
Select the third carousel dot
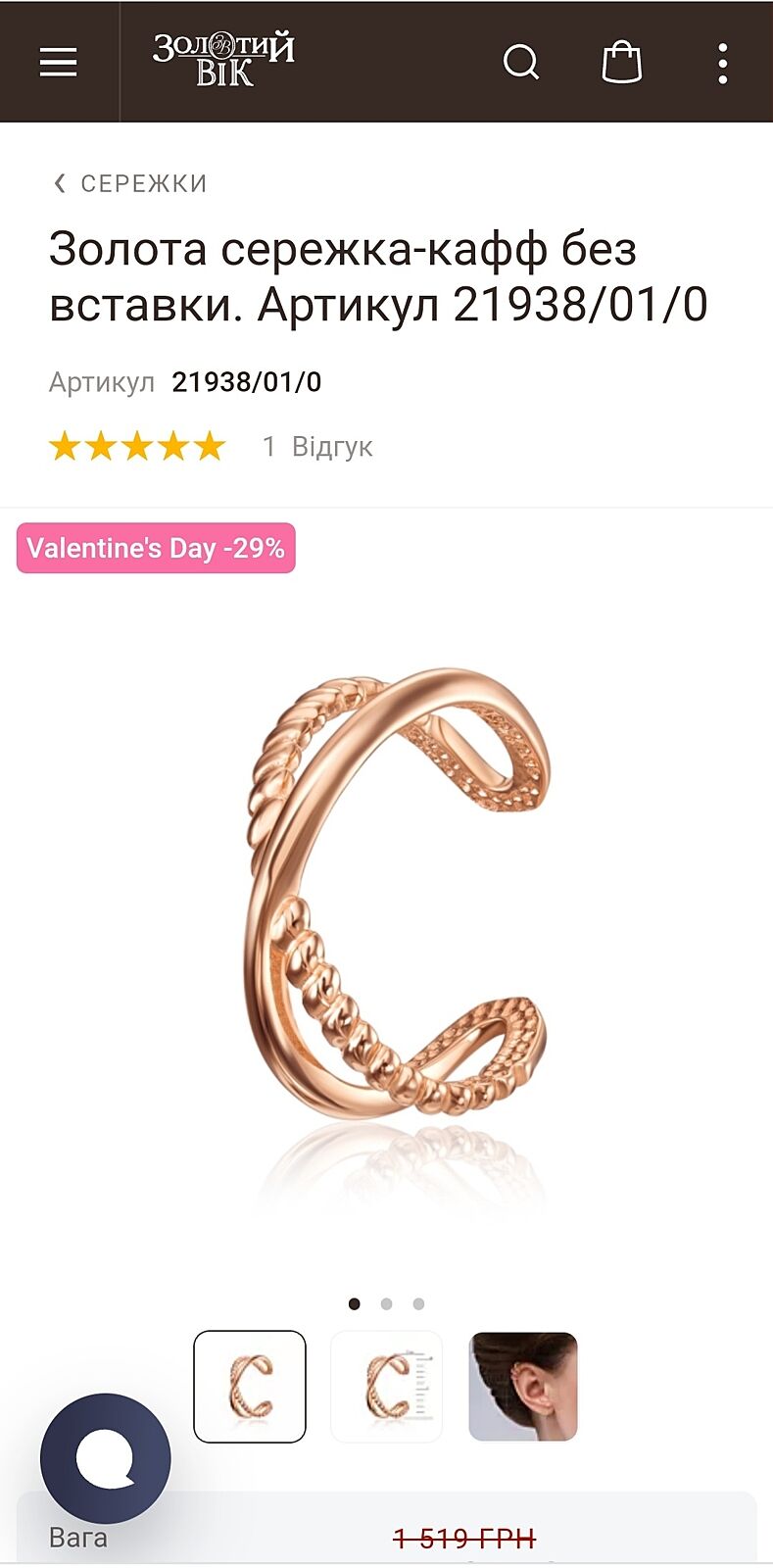coord(419,1303)
